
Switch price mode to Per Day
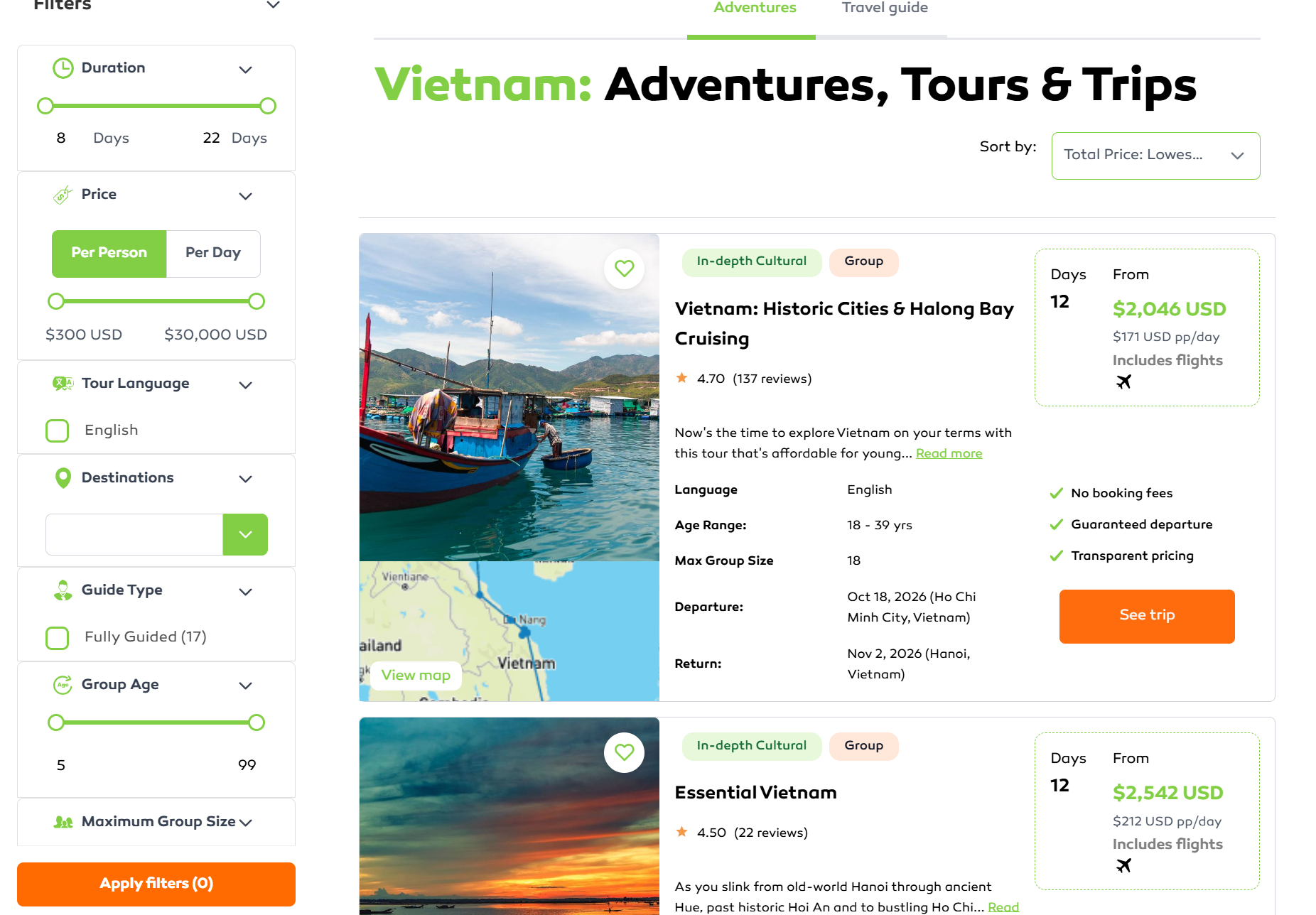pos(213,253)
